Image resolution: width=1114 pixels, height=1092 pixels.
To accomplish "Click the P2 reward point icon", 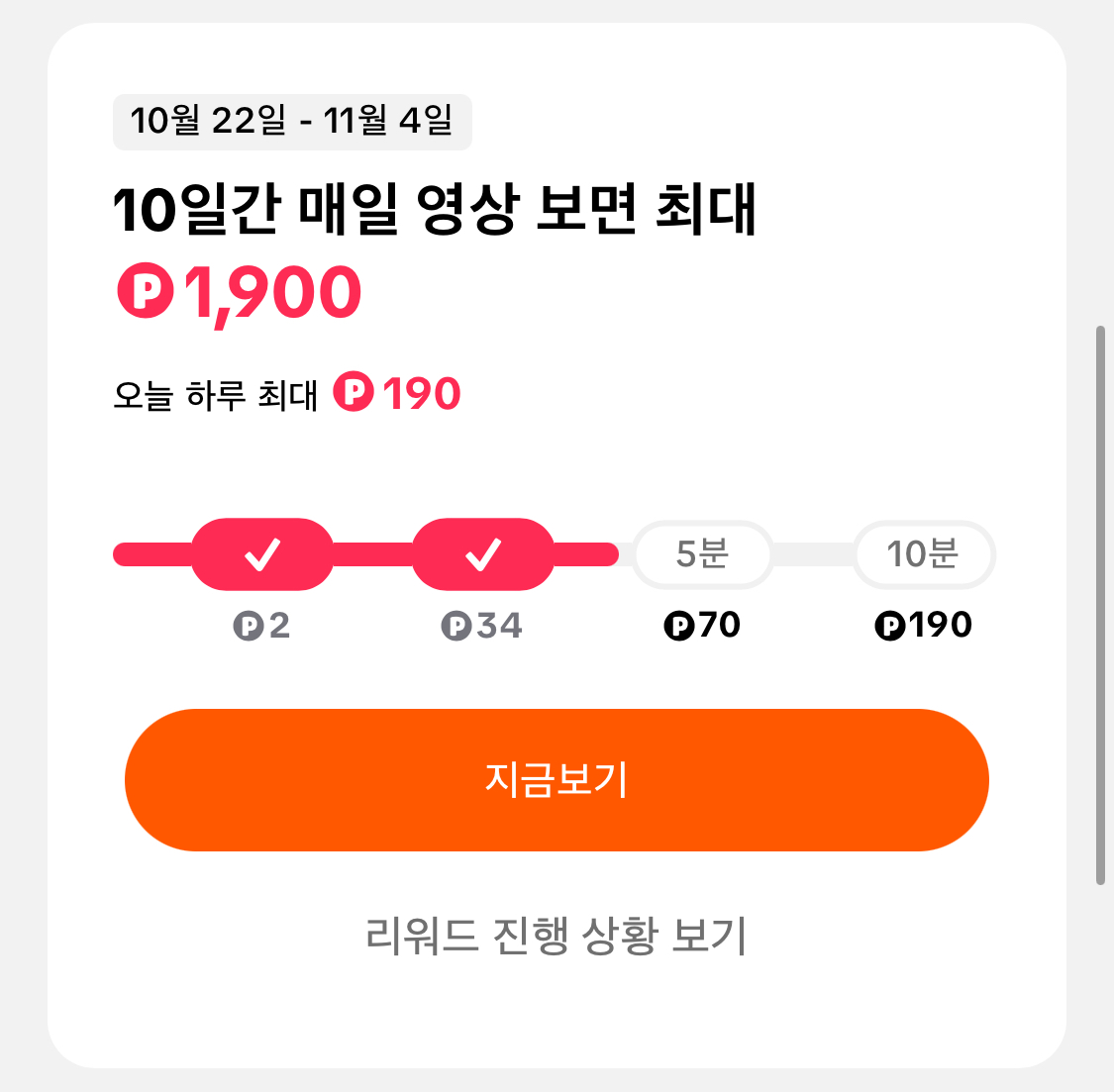I will 247,625.
